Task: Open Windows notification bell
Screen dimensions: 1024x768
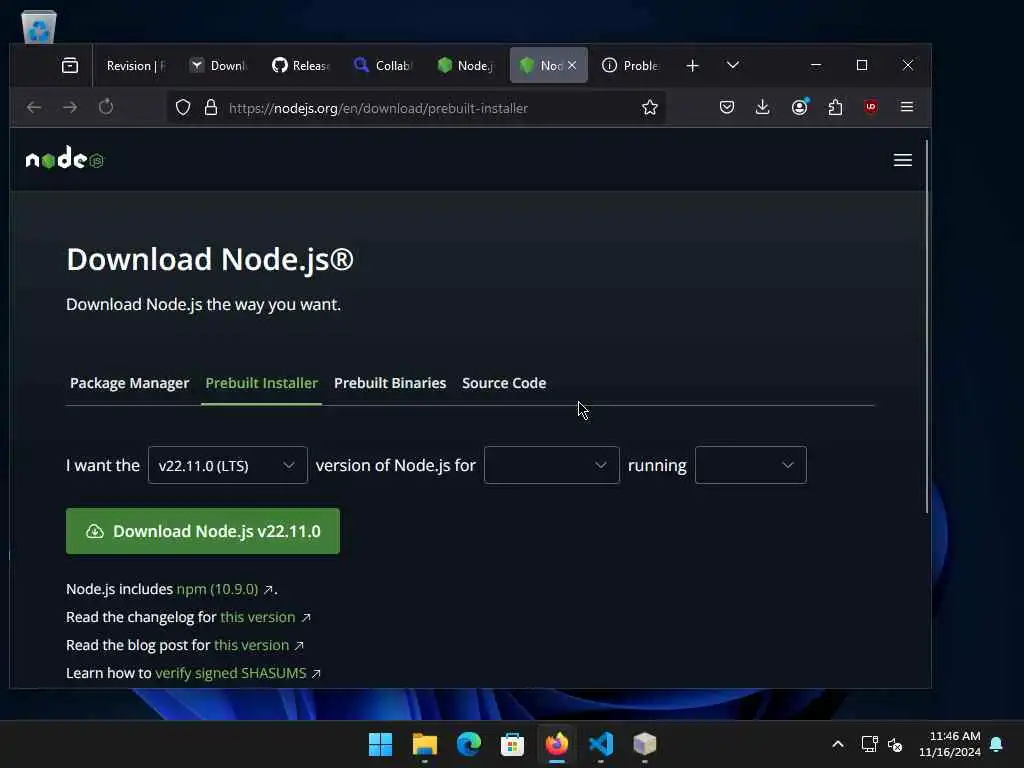Action: pyautogui.click(x=997, y=744)
